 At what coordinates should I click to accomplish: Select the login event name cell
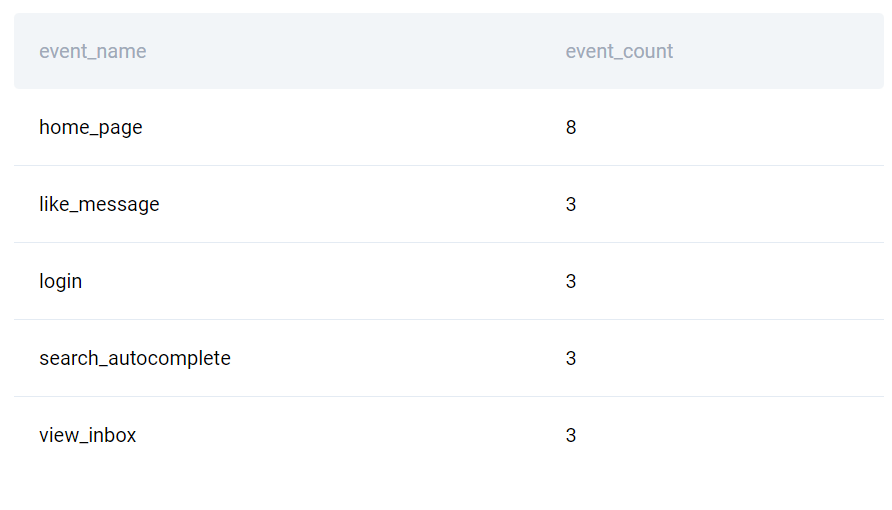pyautogui.click(x=60, y=281)
